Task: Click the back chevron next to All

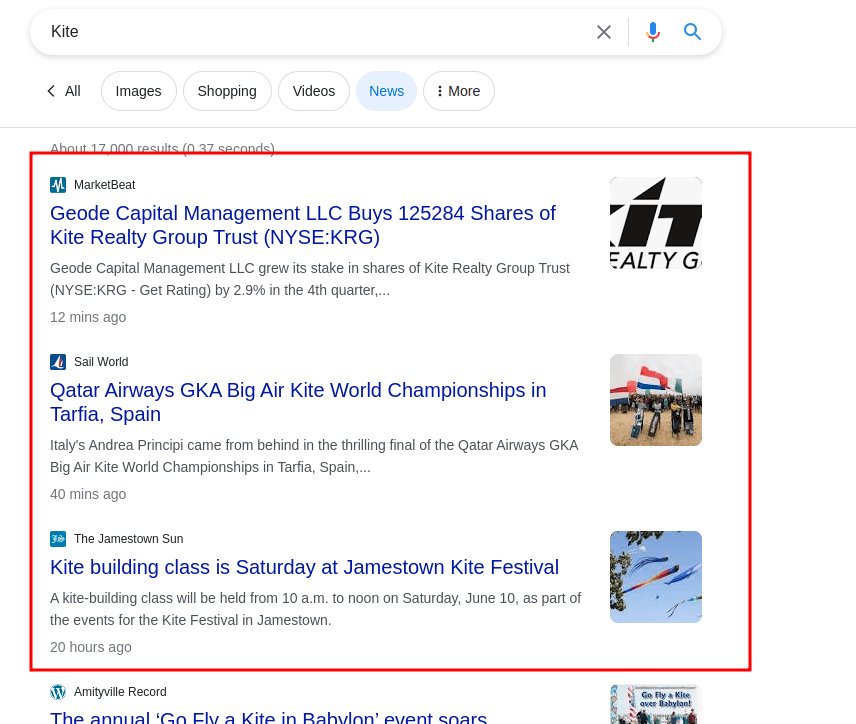Action: 51,91
